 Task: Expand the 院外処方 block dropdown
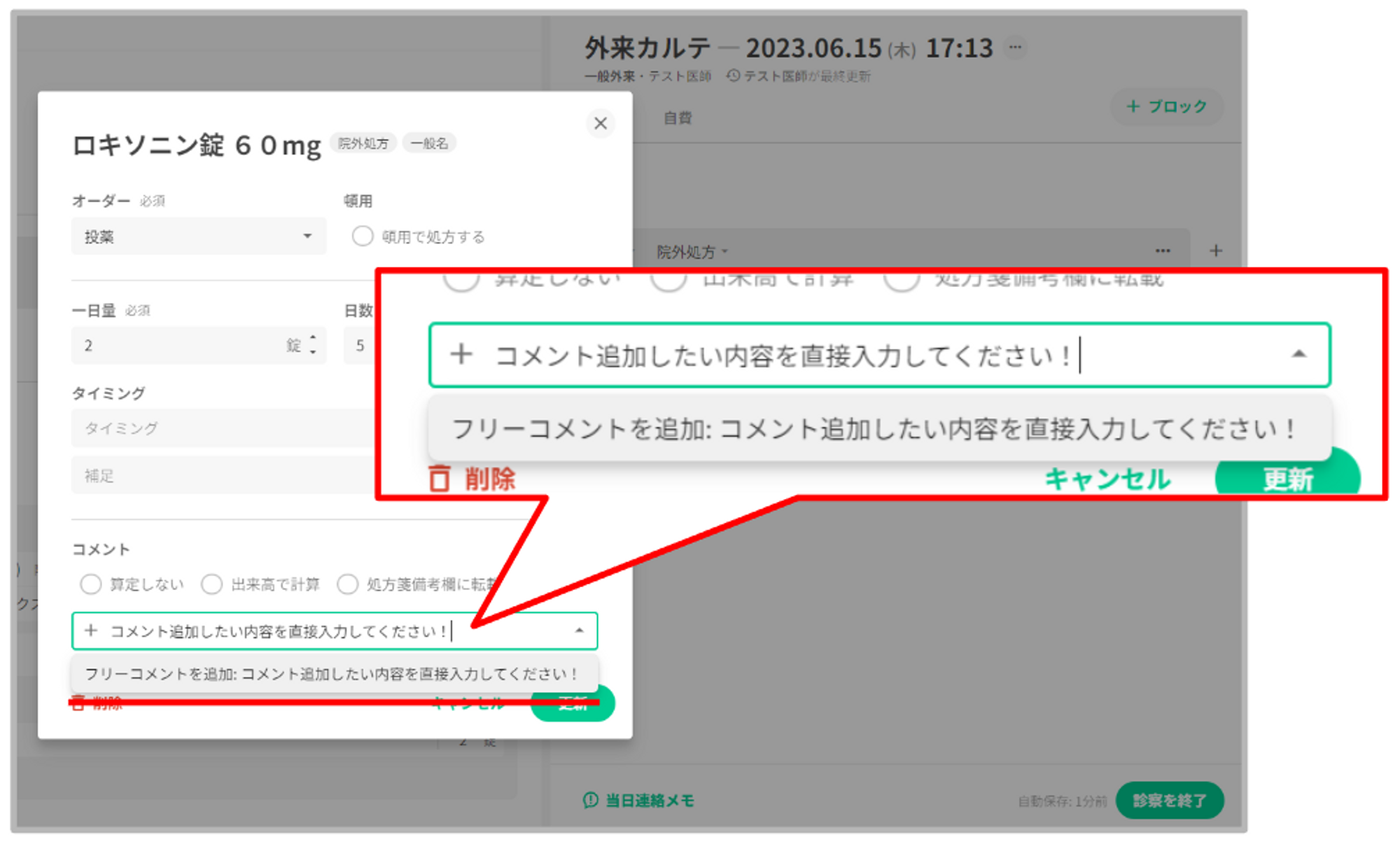click(x=692, y=252)
